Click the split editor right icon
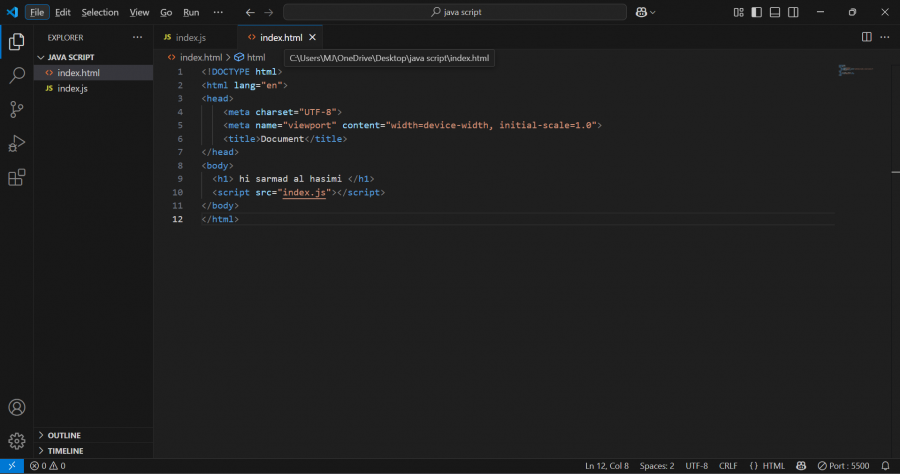Image resolution: width=900 pixels, height=474 pixels. coord(866,37)
